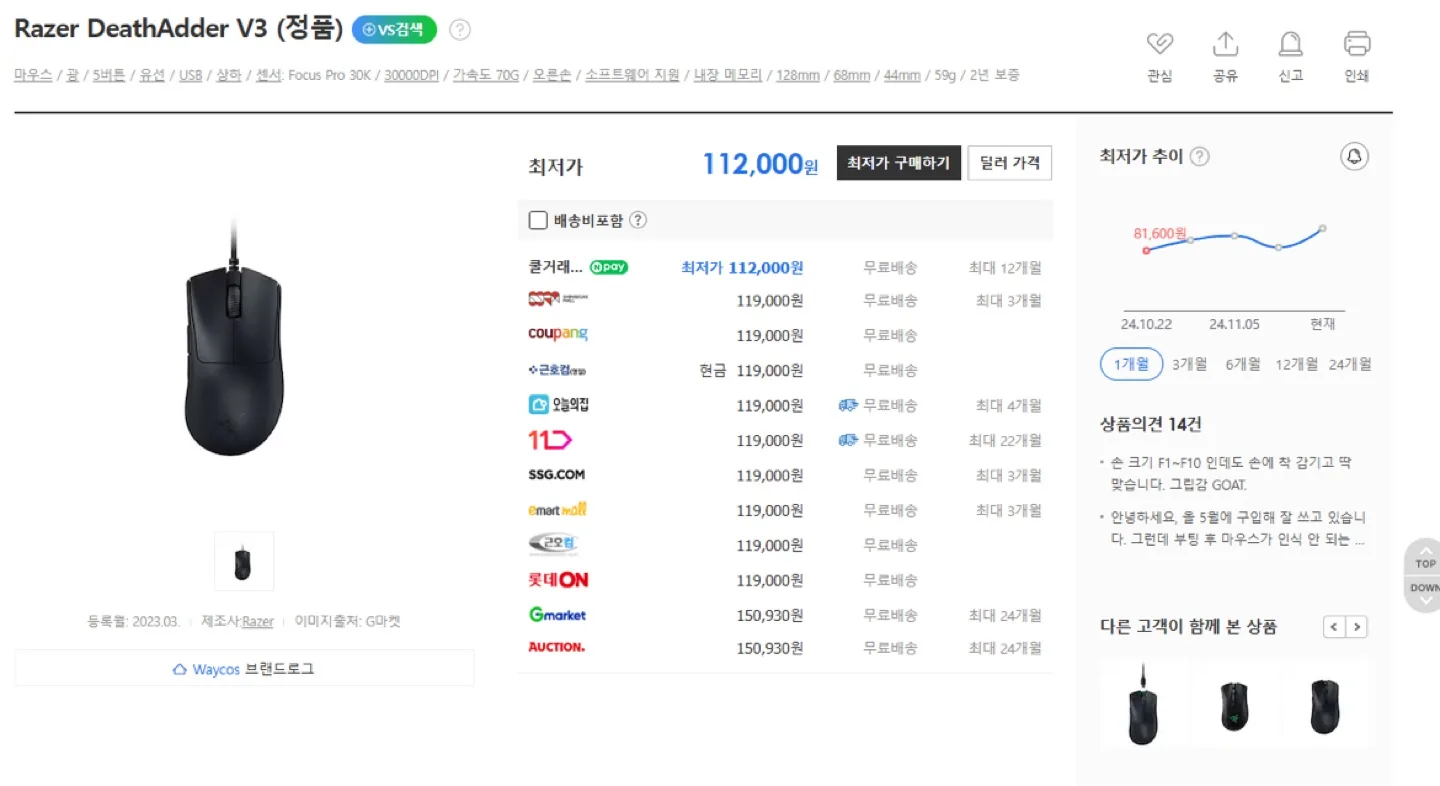Click the AUCTION seller logo
Image resolution: width=1440 pixels, height=786 pixels.
(557, 647)
